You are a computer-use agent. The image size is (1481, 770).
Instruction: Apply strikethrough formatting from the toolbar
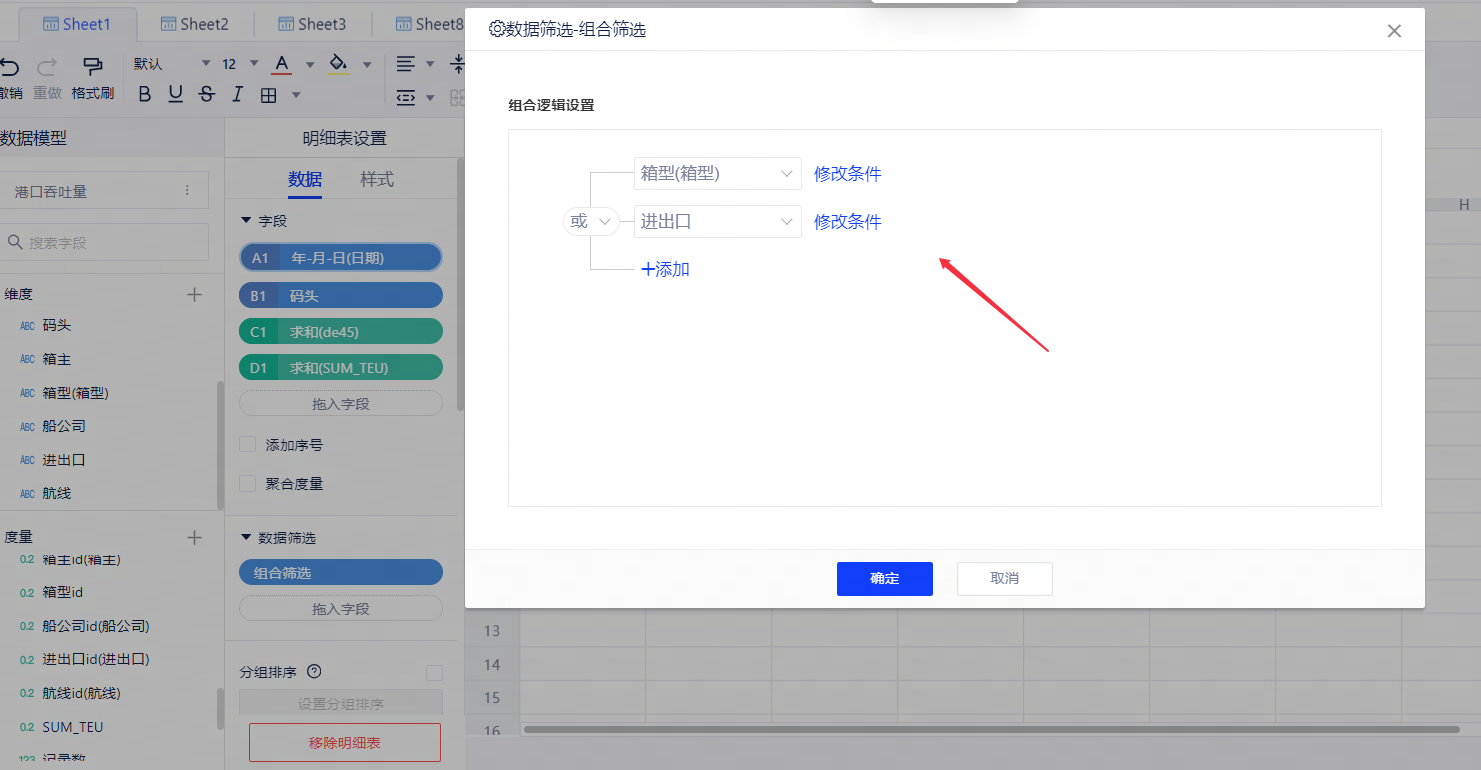[207, 95]
